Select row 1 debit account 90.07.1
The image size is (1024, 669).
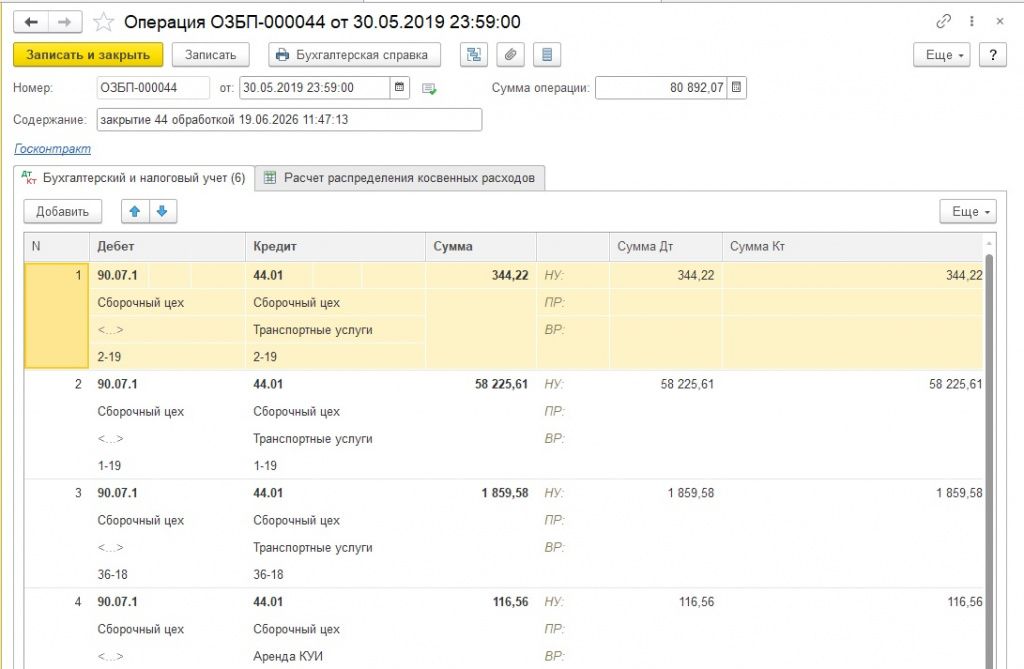[118, 276]
